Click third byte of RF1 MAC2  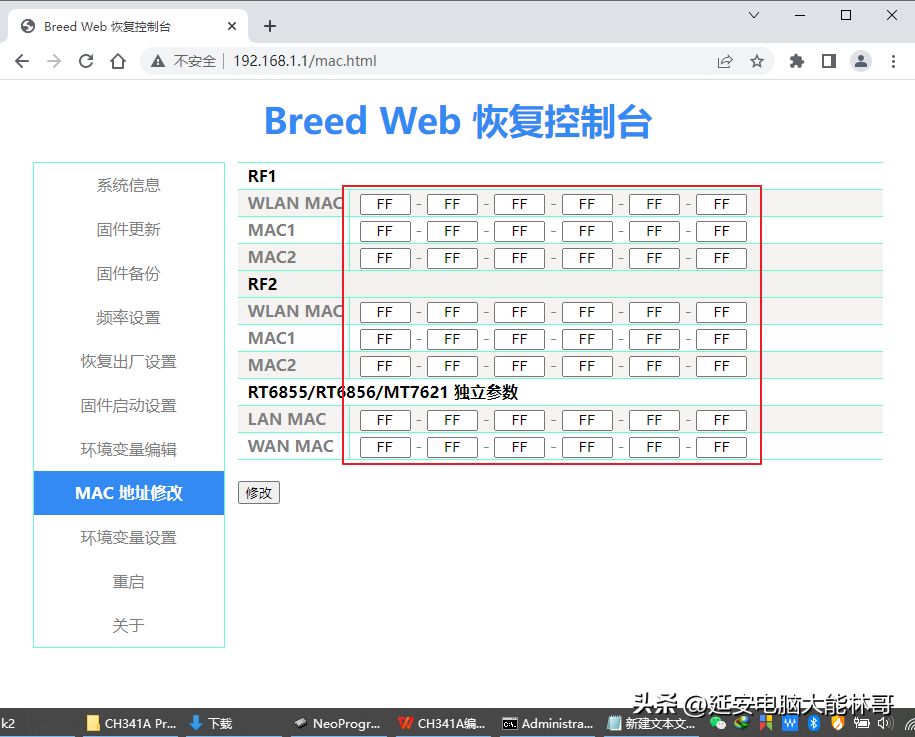tap(519, 258)
